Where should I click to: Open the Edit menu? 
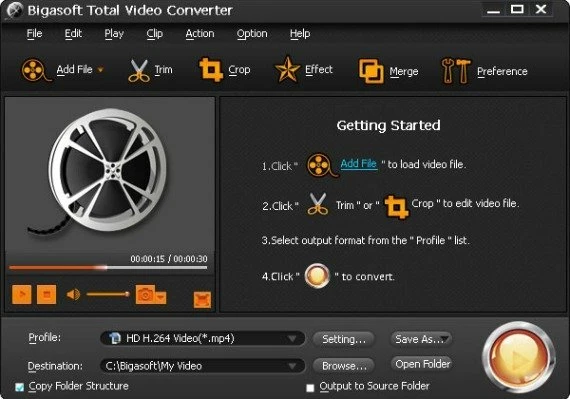pos(73,33)
